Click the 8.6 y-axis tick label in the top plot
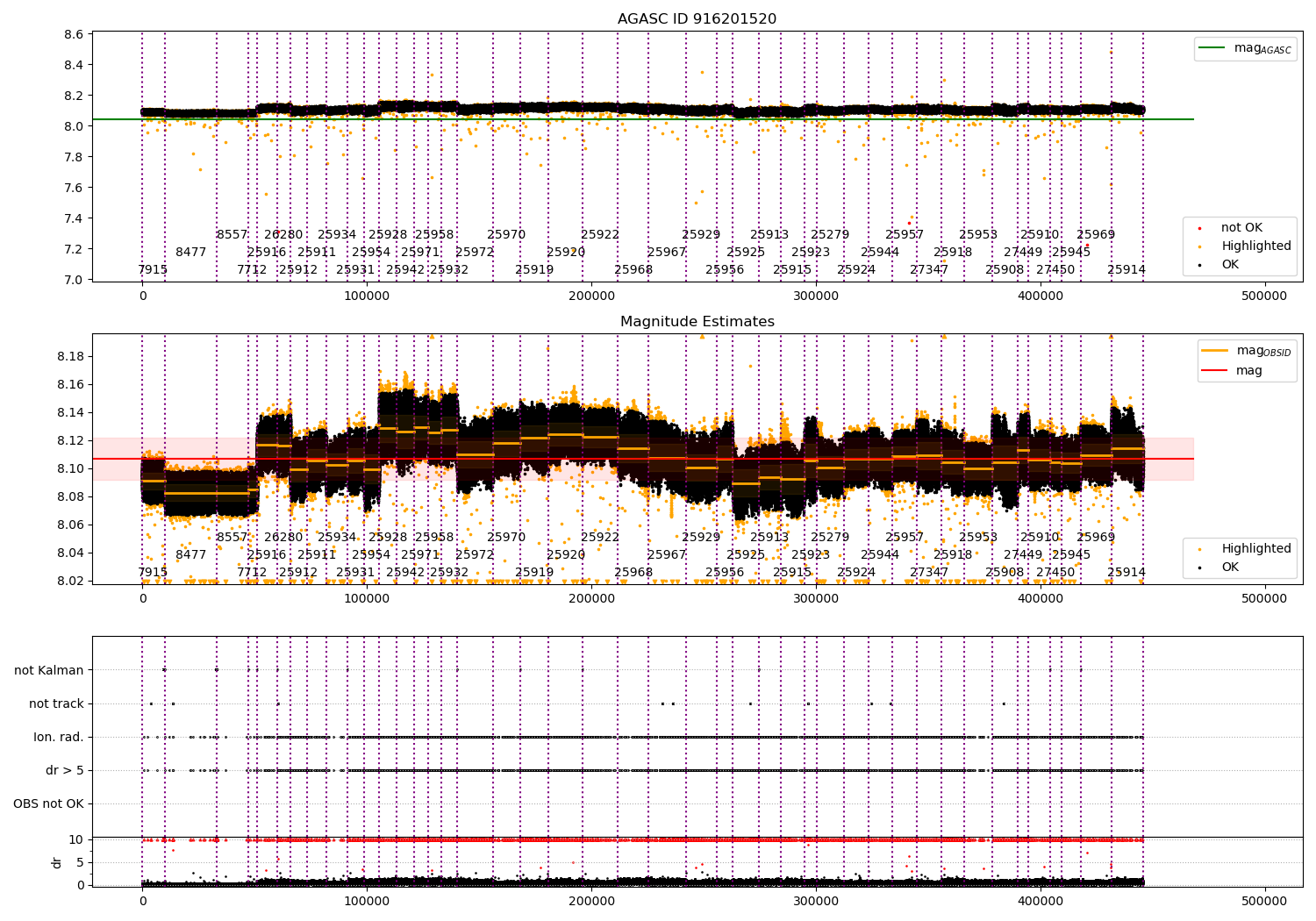1316x921 pixels. (x=74, y=34)
